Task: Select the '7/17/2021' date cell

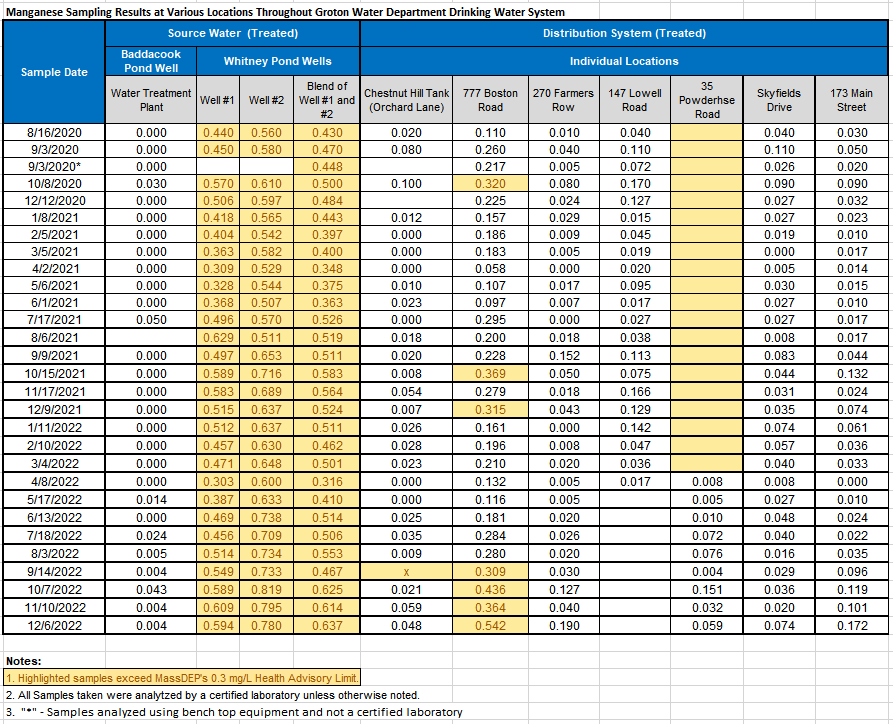Action: click(x=54, y=320)
